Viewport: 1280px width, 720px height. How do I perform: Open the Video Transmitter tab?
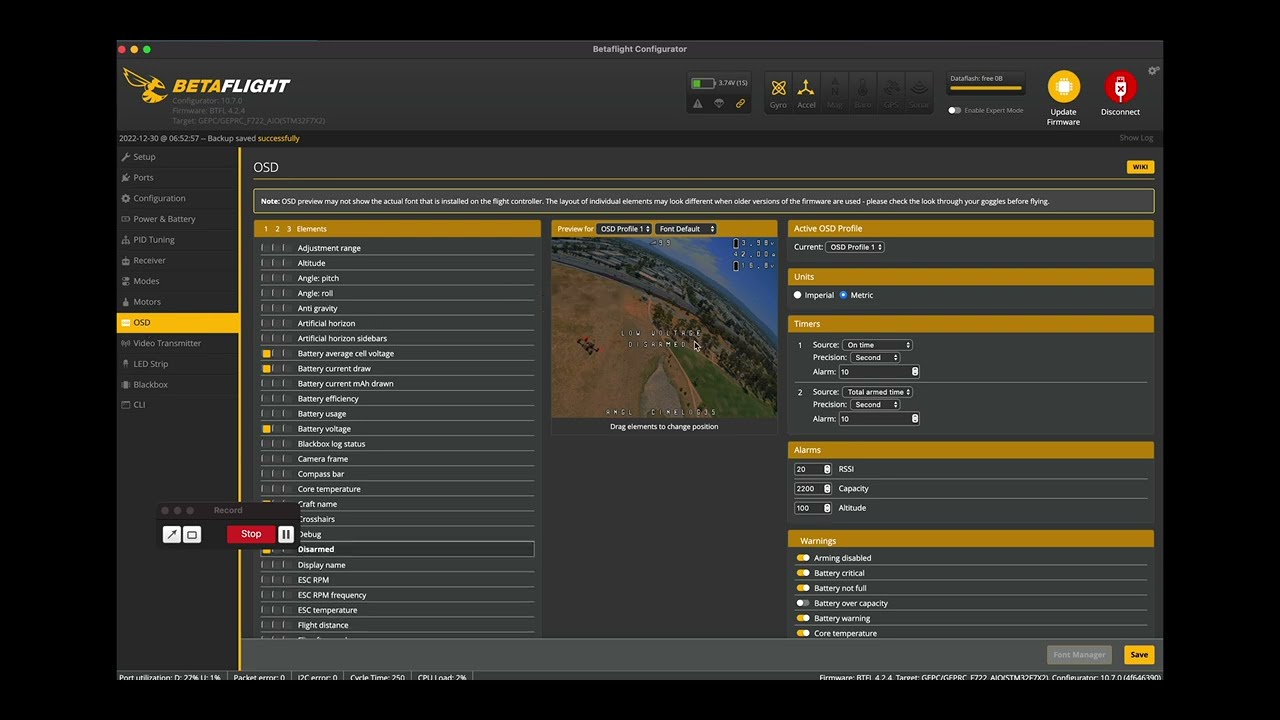[178, 343]
